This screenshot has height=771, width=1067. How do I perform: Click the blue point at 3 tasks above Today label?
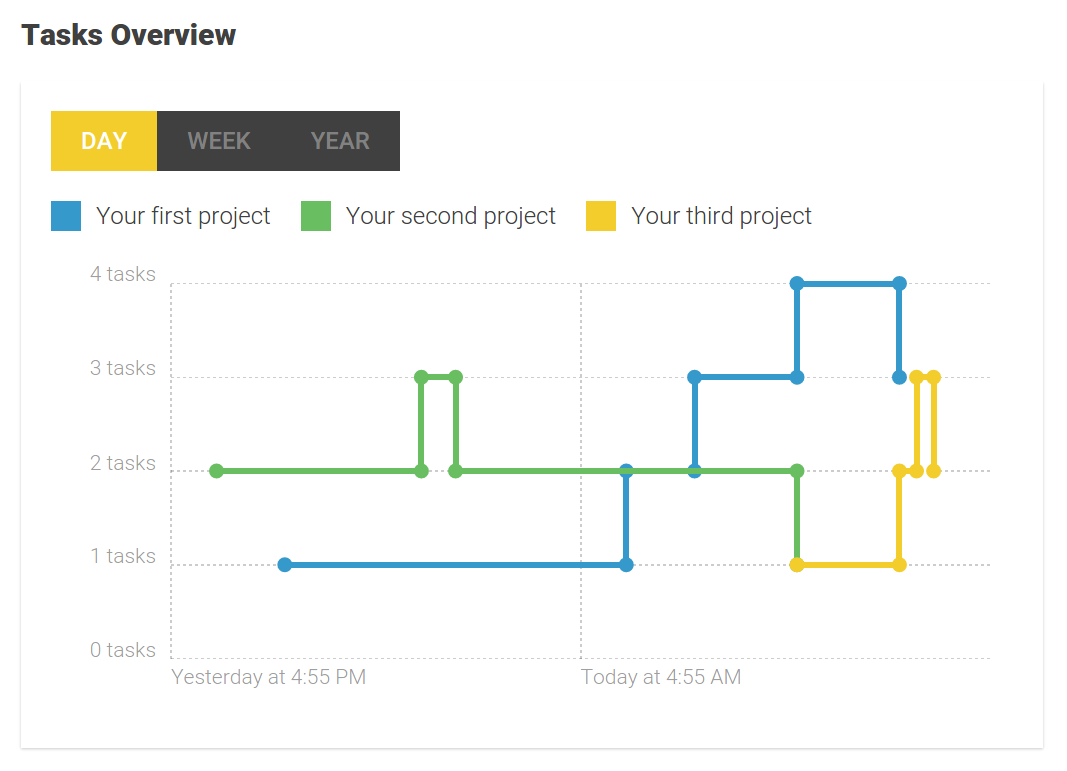pos(694,377)
